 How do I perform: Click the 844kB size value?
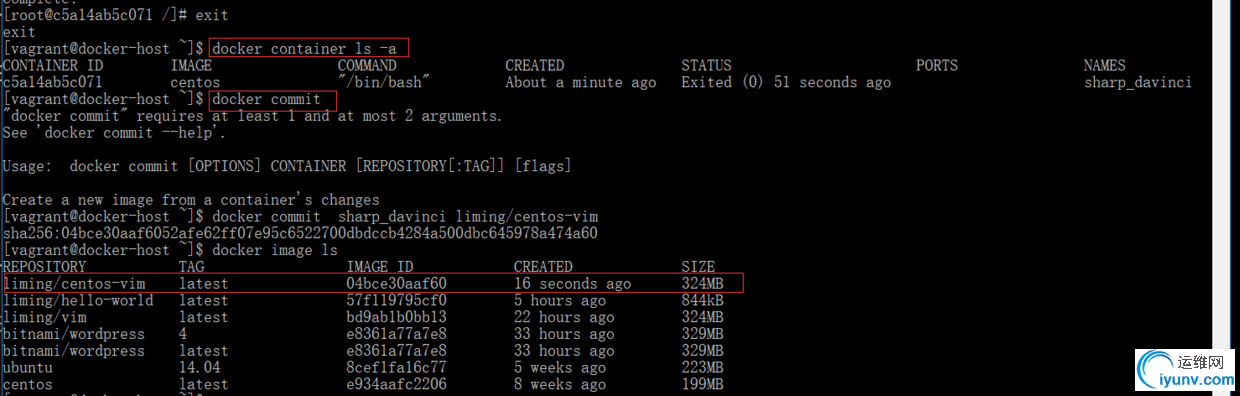point(702,301)
